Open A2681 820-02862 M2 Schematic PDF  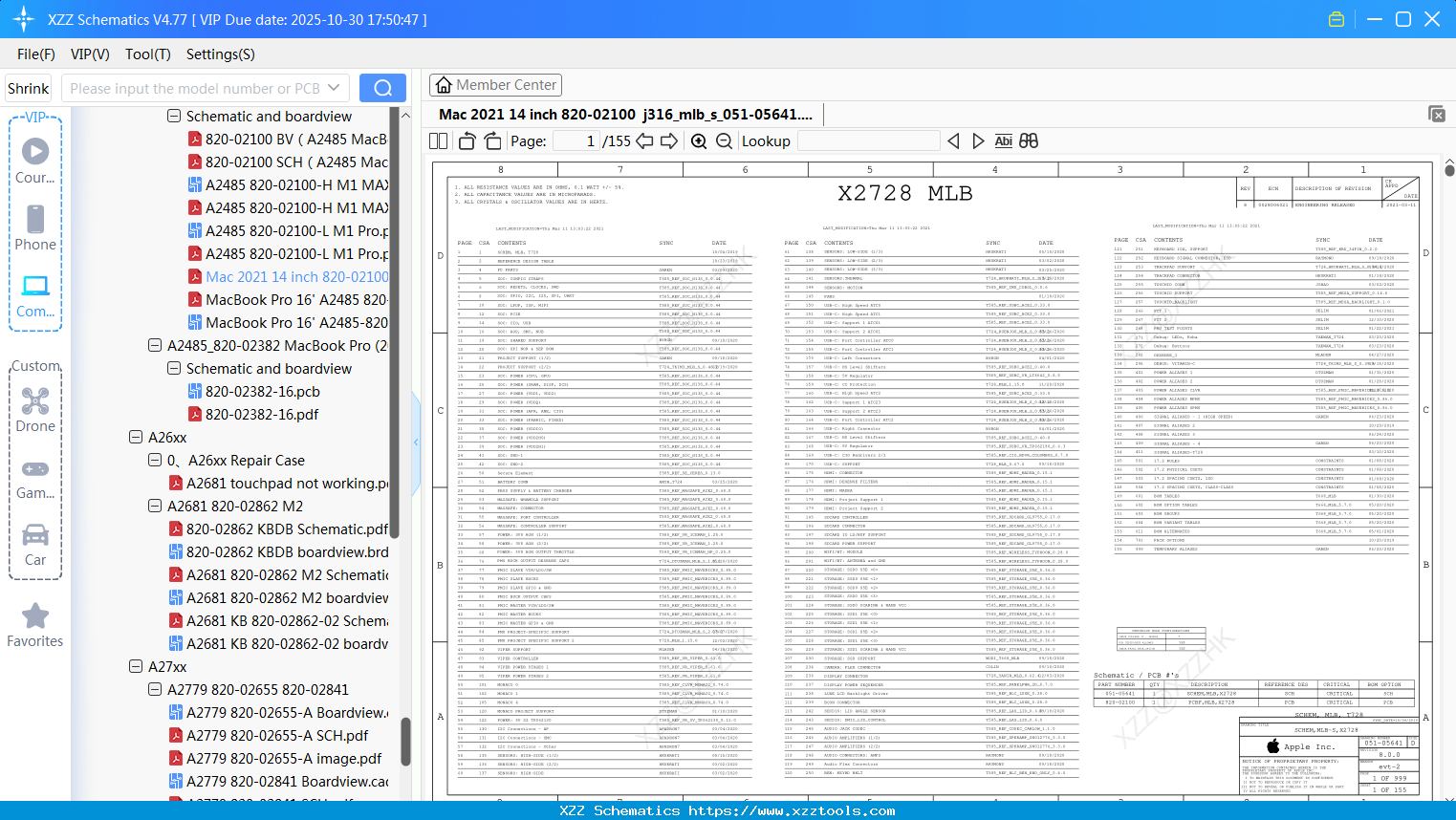click(279, 575)
